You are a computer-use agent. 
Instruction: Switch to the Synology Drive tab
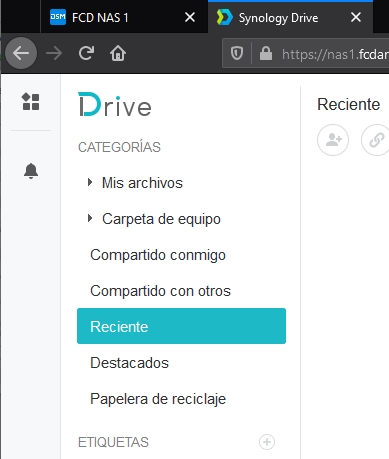pyautogui.click(x=290, y=17)
